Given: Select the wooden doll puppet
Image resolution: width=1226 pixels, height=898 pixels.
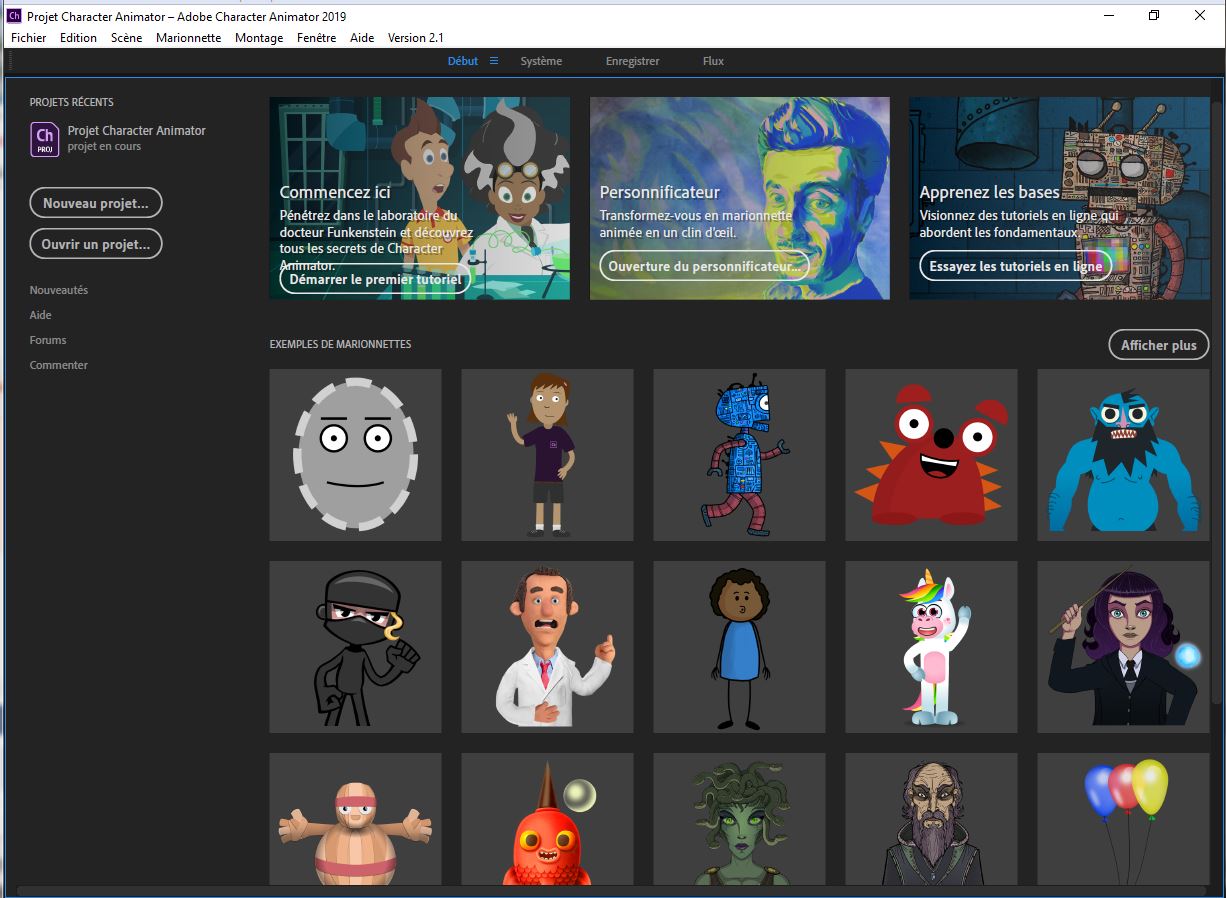Looking at the screenshot, I should [x=355, y=819].
